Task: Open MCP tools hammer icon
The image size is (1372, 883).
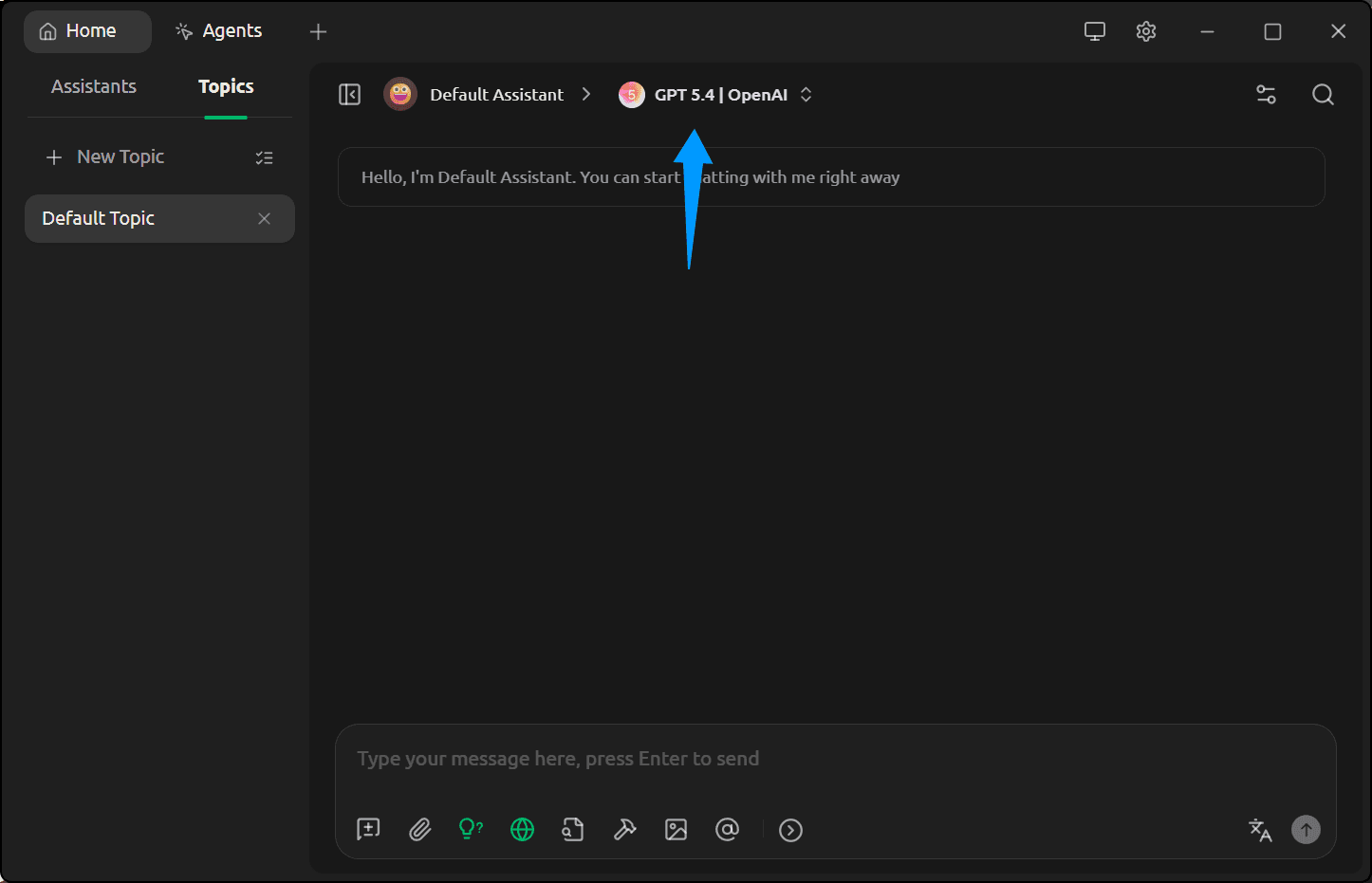Action: click(624, 830)
